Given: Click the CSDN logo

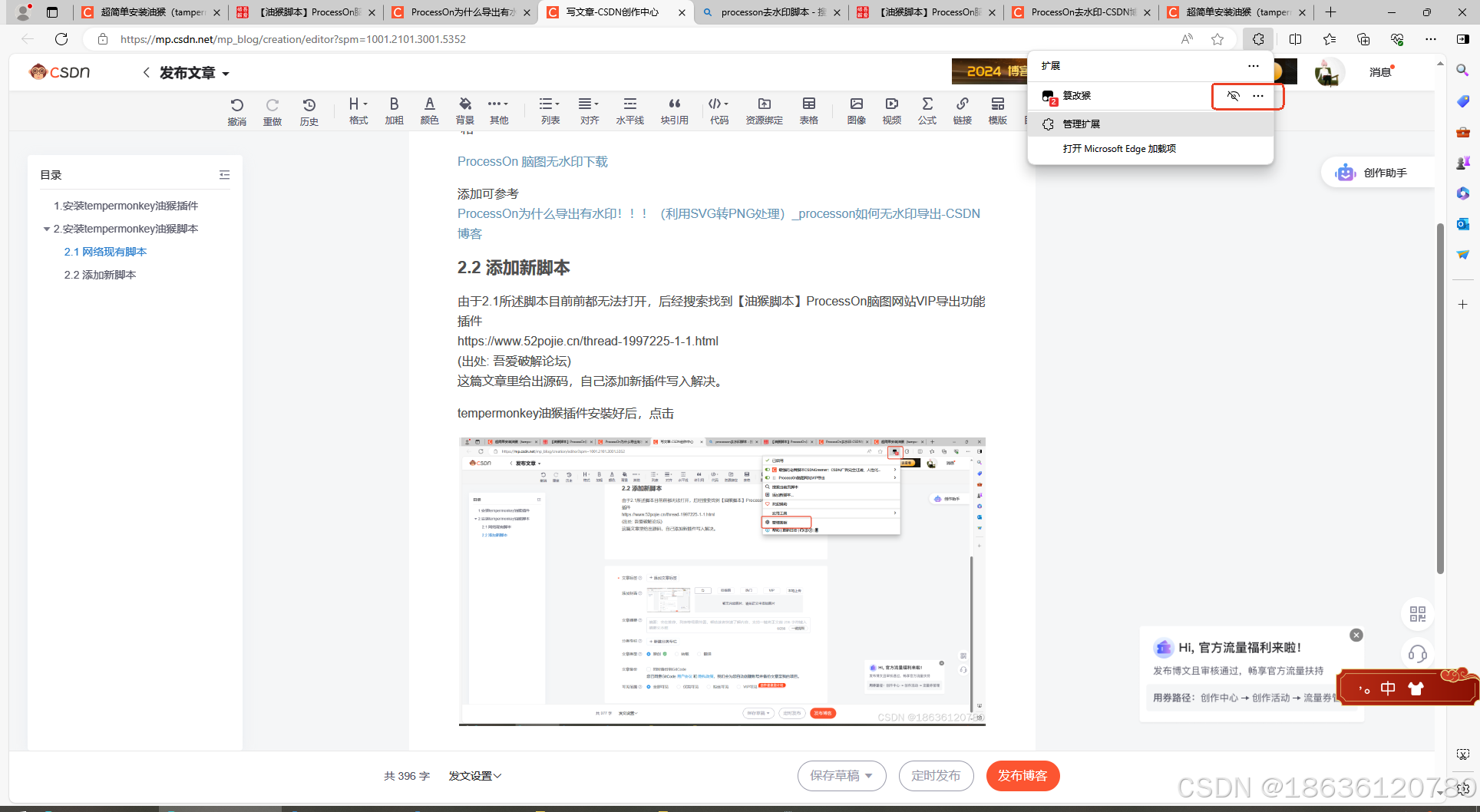Looking at the screenshot, I should pos(60,72).
